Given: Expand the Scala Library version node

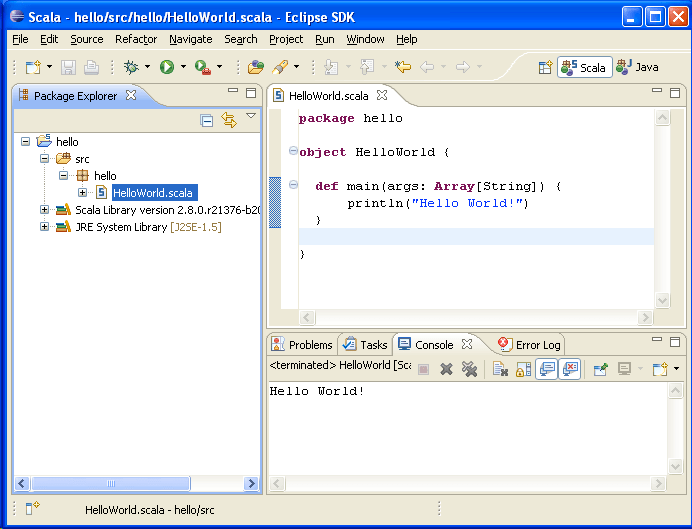Looking at the screenshot, I should point(45,210).
